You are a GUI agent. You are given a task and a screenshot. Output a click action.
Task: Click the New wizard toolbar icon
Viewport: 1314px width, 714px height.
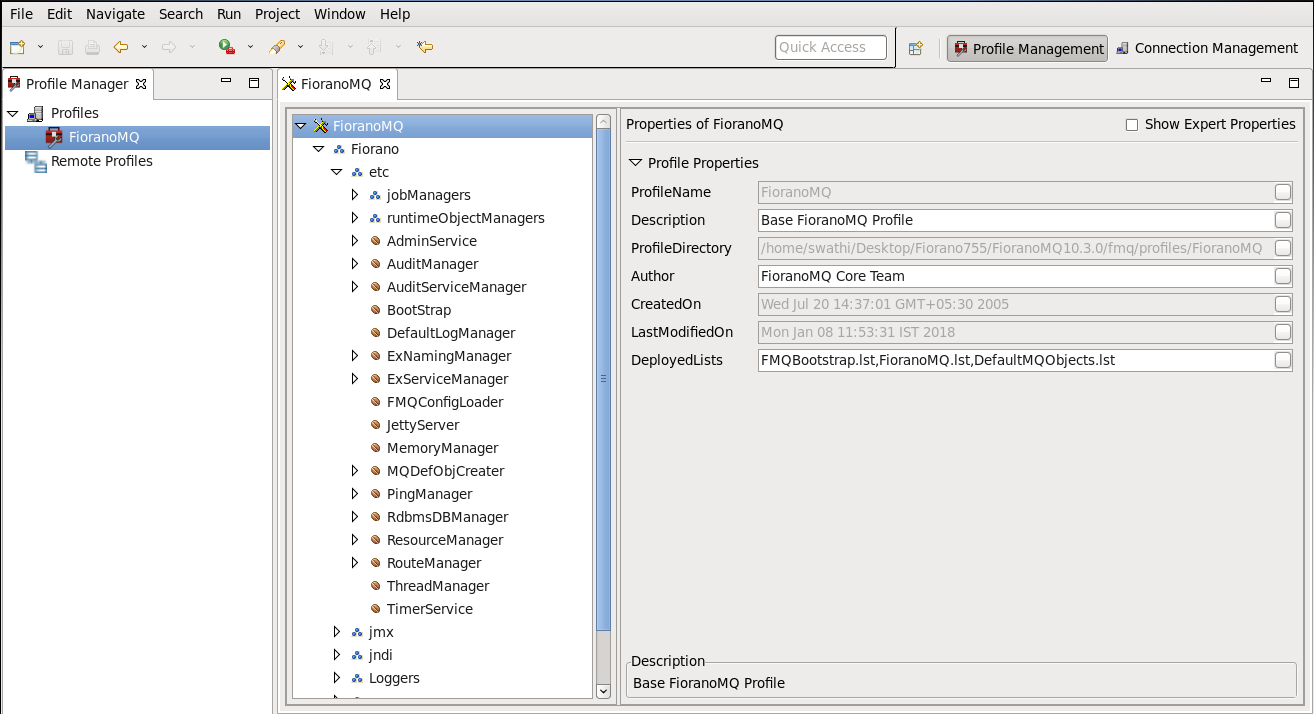click(17, 47)
